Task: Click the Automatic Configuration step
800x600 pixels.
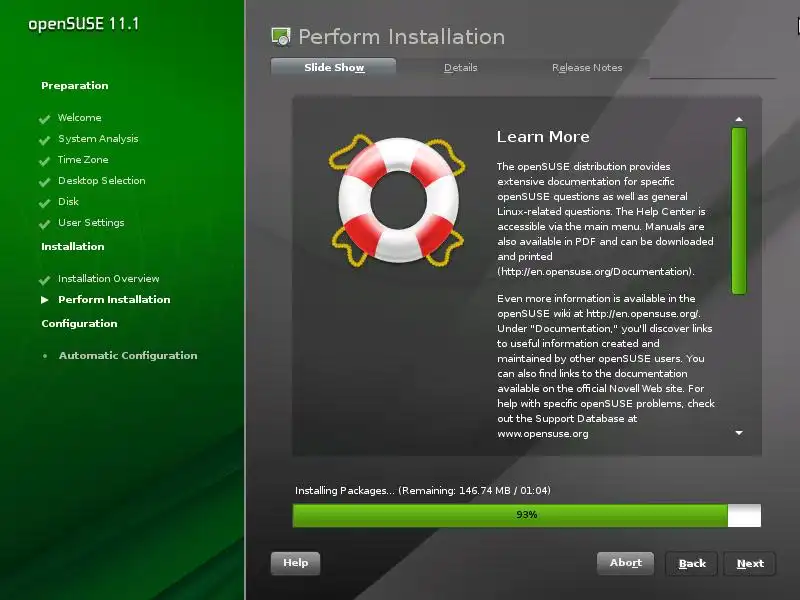Action: pos(128,355)
